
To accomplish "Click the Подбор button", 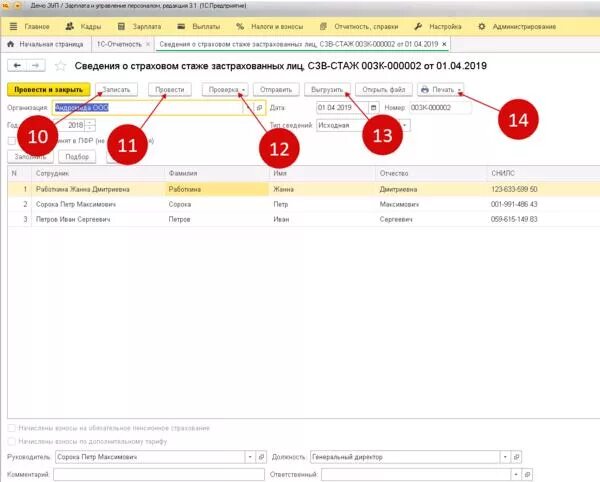I will [77, 157].
